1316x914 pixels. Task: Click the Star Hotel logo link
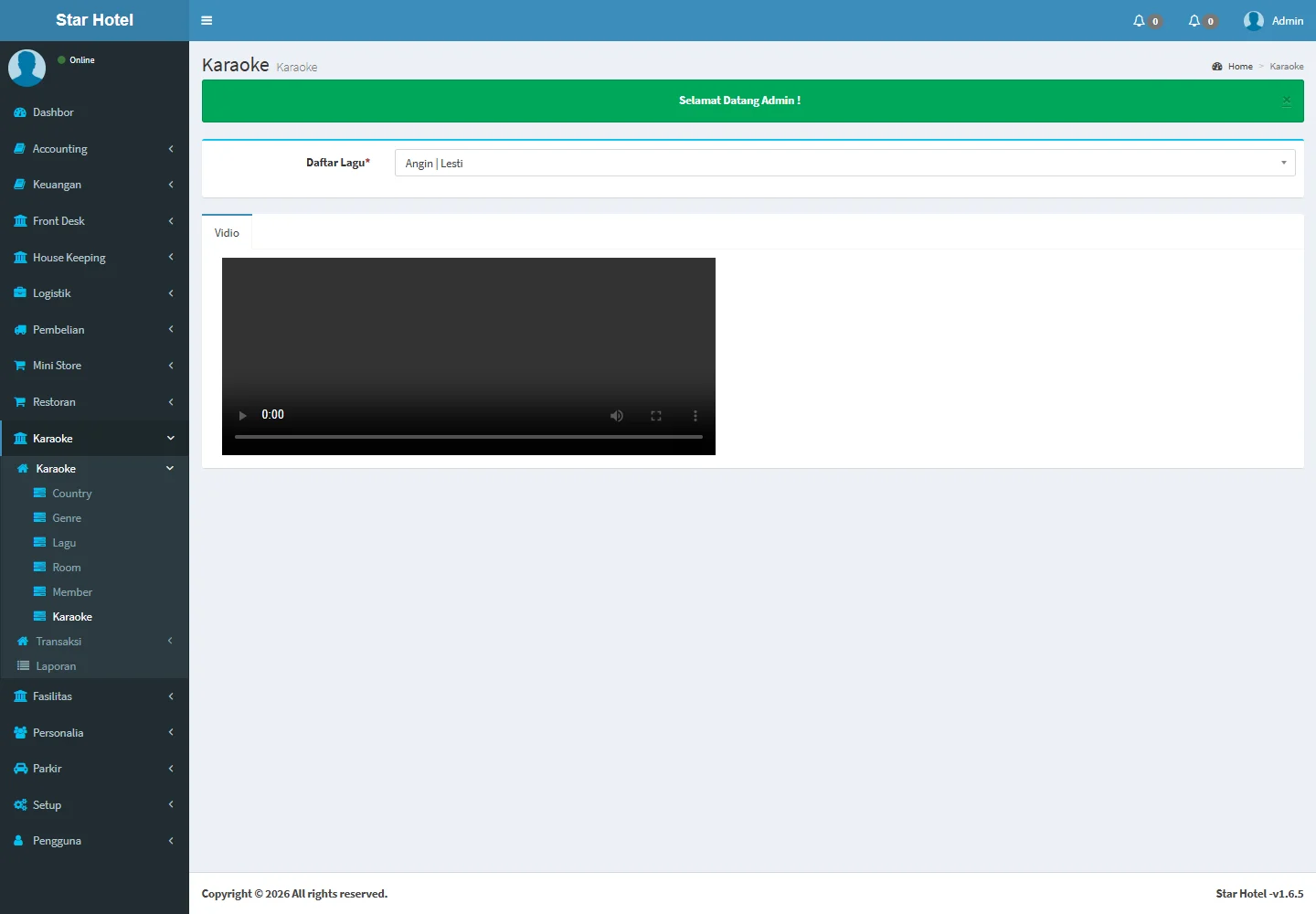click(94, 20)
